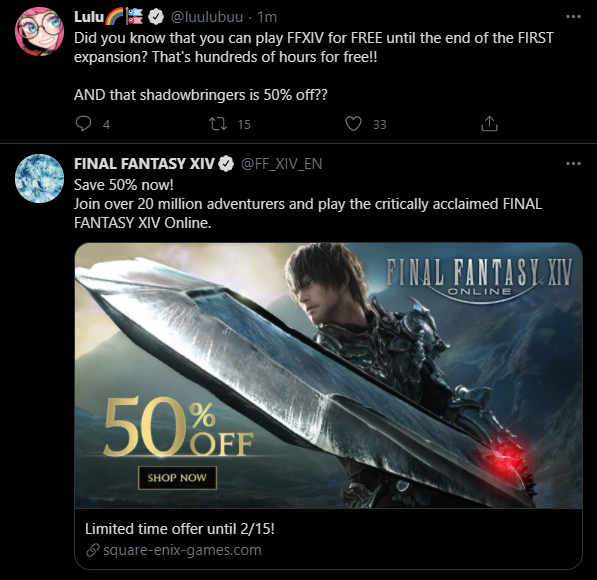Open more options on FINAL FANTASY XIV tweet
The height and width of the screenshot is (580, 597).
pyautogui.click(x=573, y=163)
